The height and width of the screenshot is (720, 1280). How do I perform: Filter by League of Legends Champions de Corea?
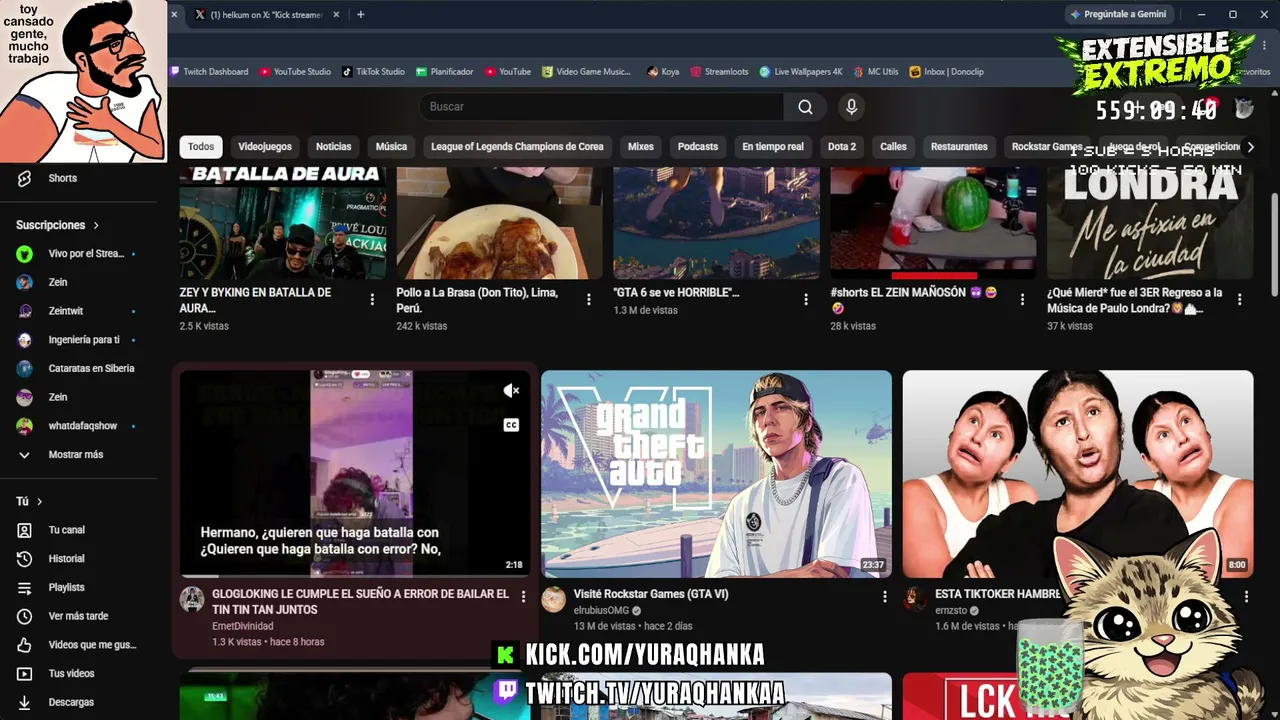coord(517,147)
